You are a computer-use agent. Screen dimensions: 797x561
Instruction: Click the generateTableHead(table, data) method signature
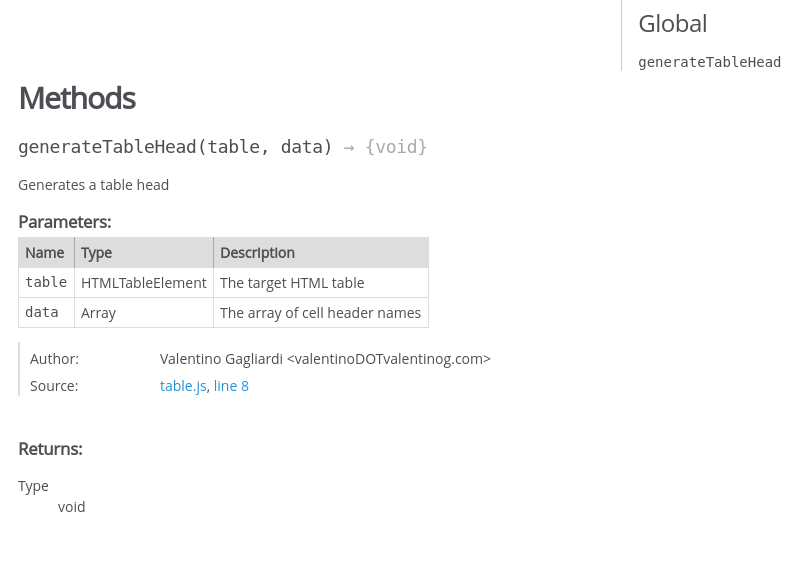point(175,147)
